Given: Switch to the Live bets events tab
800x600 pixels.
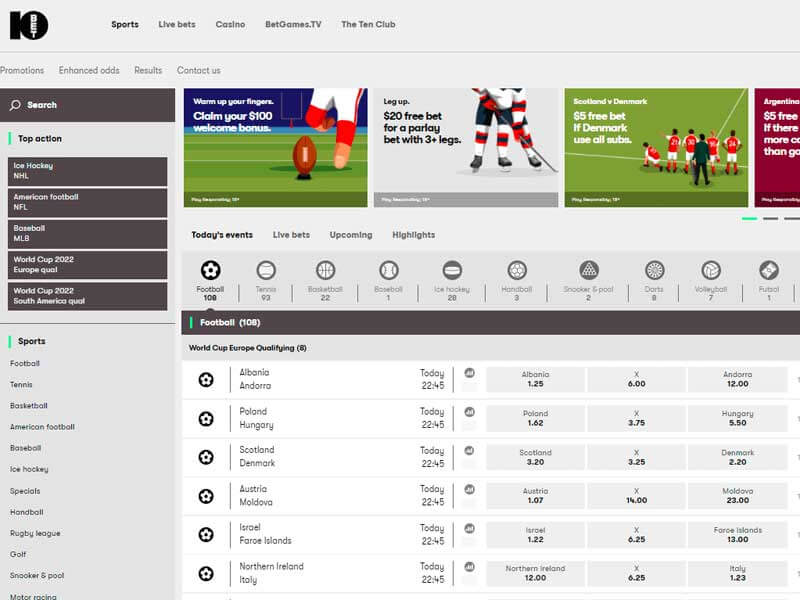Looking at the screenshot, I should (291, 235).
